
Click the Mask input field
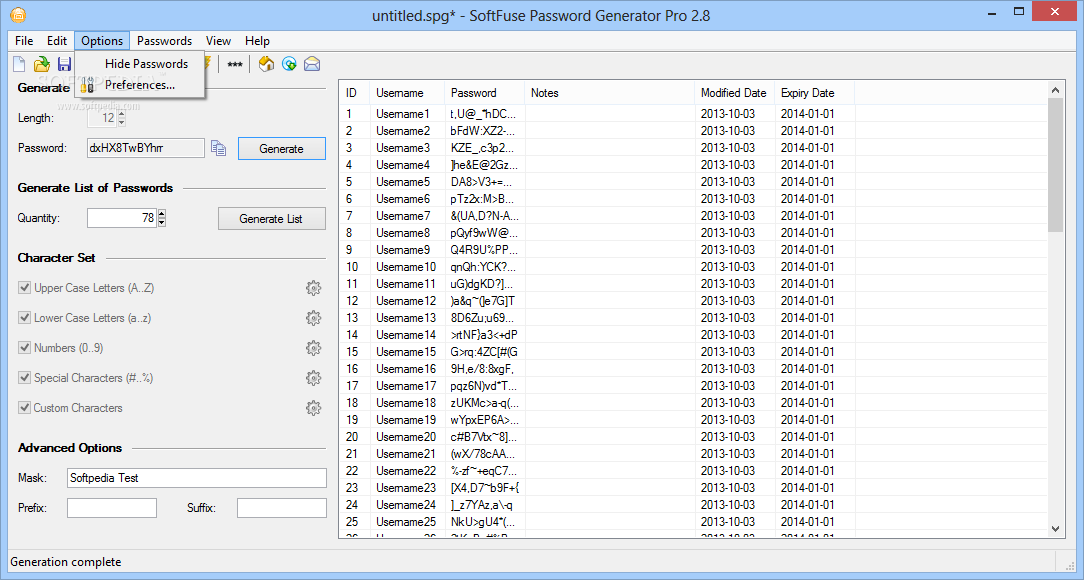[x=196, y=478]
